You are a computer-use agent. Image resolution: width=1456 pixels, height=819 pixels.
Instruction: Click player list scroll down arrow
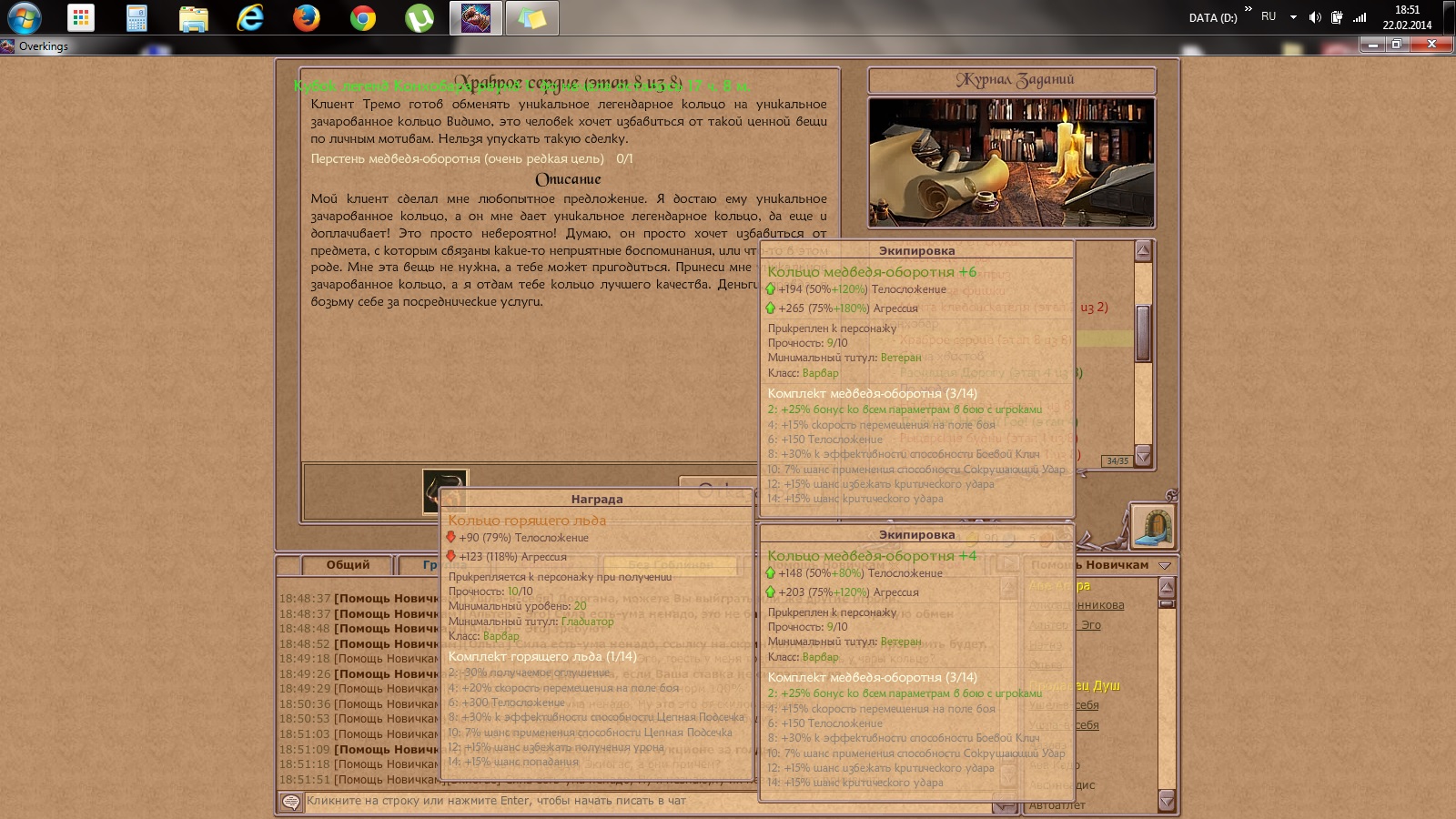[1167, 800]
